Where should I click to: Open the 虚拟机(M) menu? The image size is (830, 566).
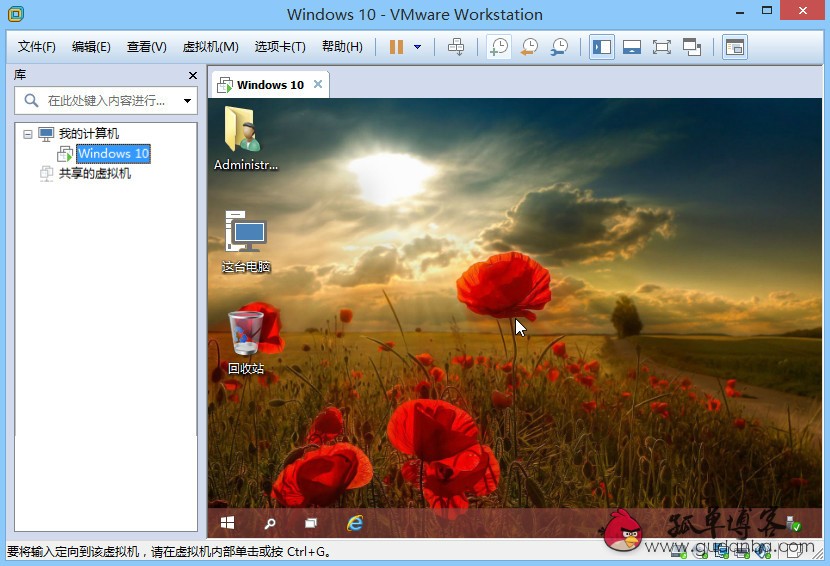pos(211,47)
